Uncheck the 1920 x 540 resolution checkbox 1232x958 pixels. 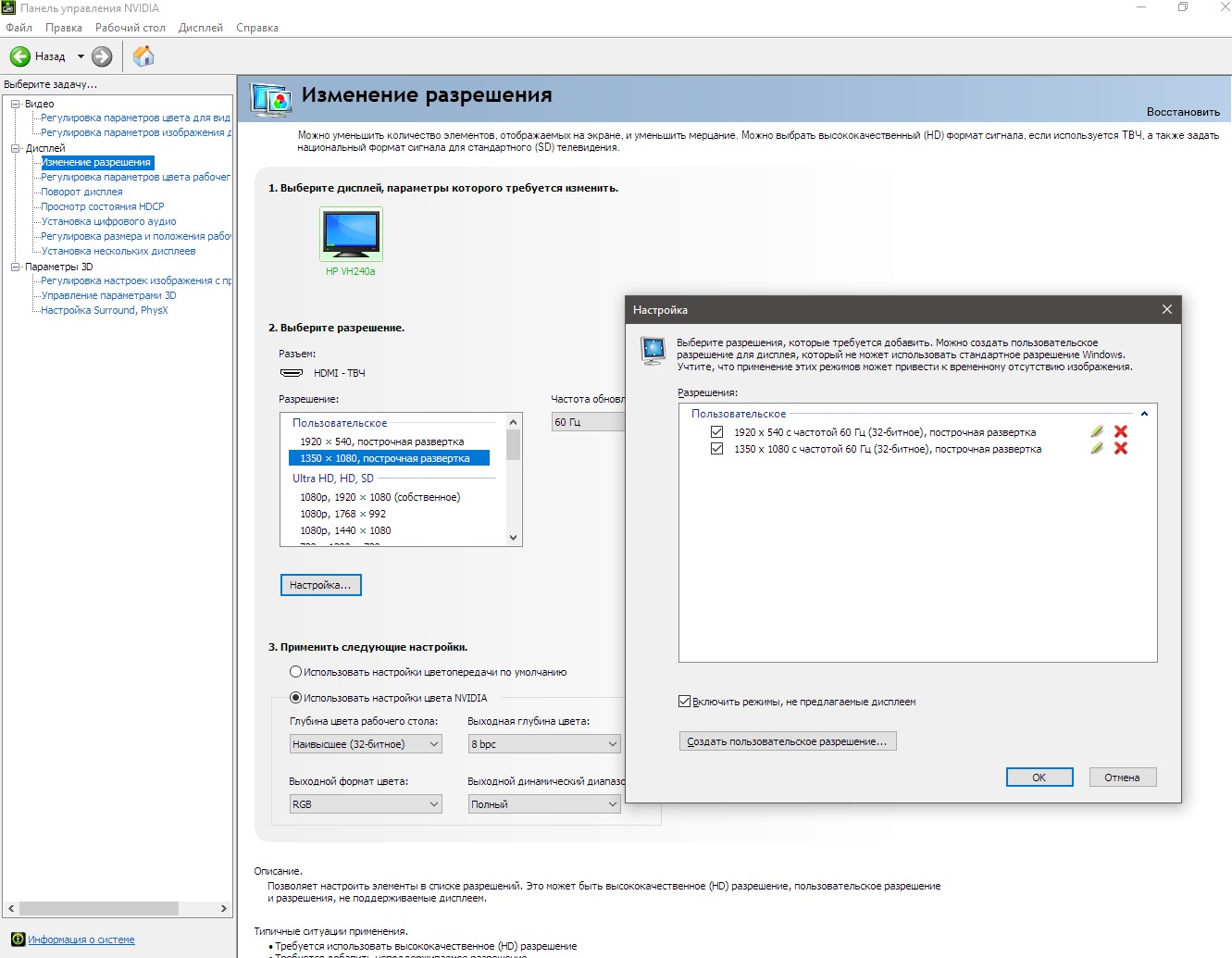716,432
